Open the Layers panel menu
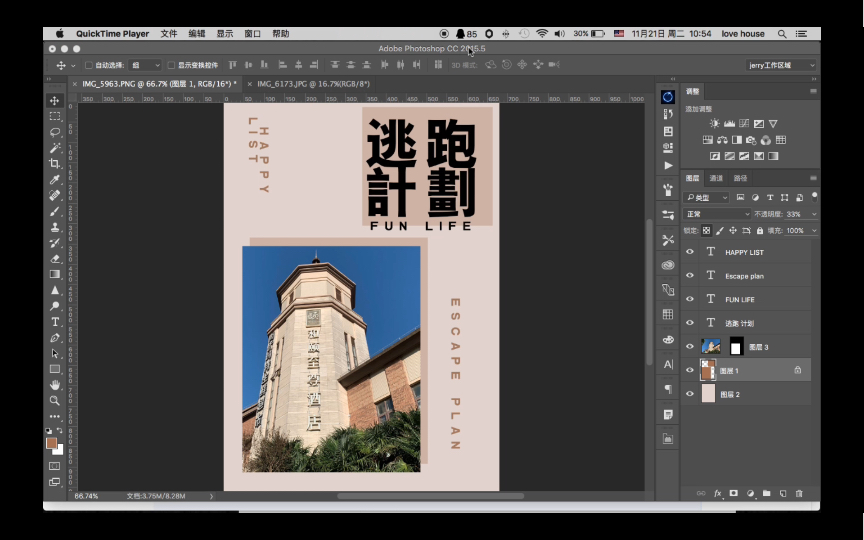The height and width of the screenshot is (540, 864). point(813,178)
